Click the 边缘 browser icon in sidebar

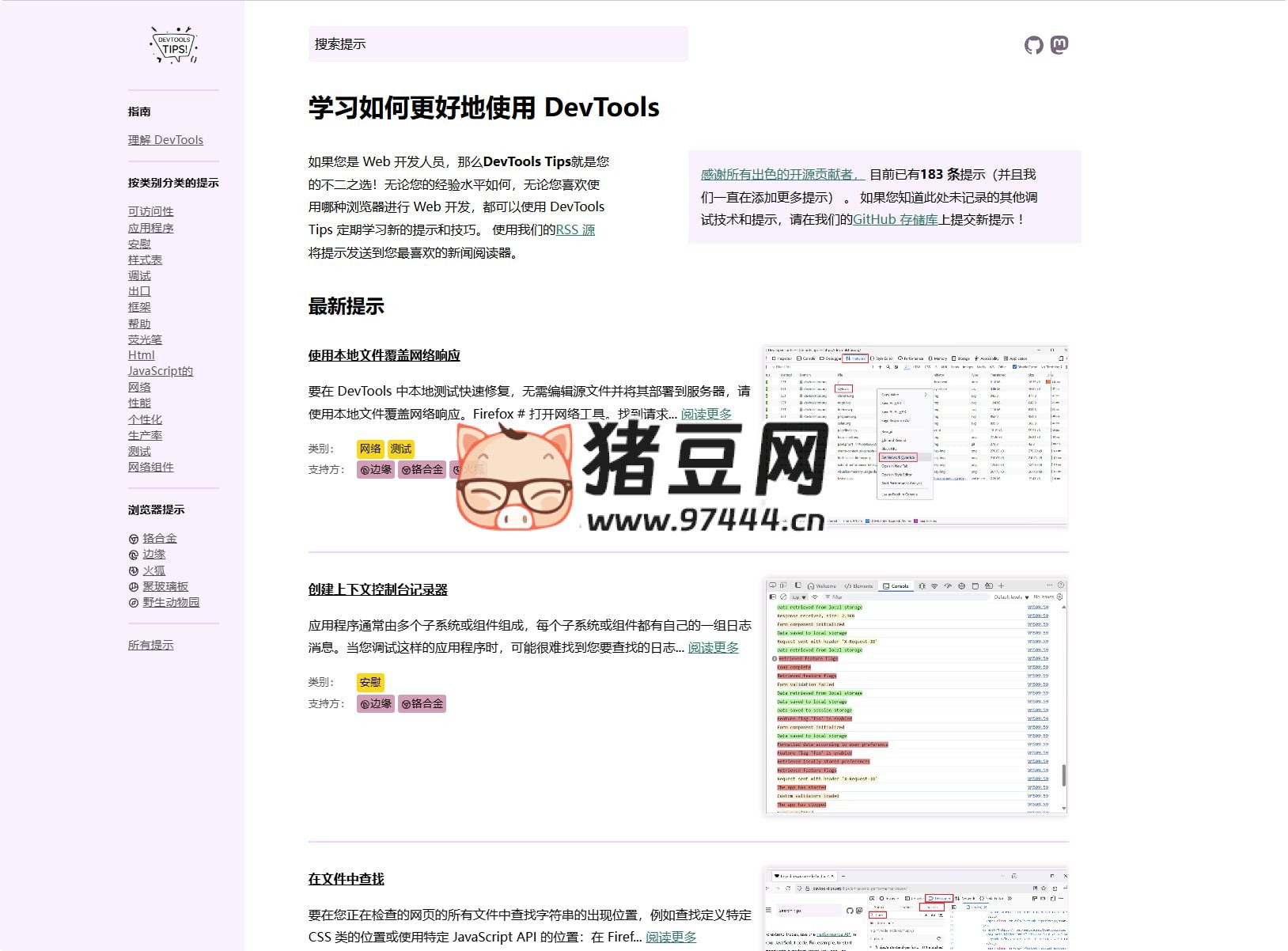tap(134, 555)
